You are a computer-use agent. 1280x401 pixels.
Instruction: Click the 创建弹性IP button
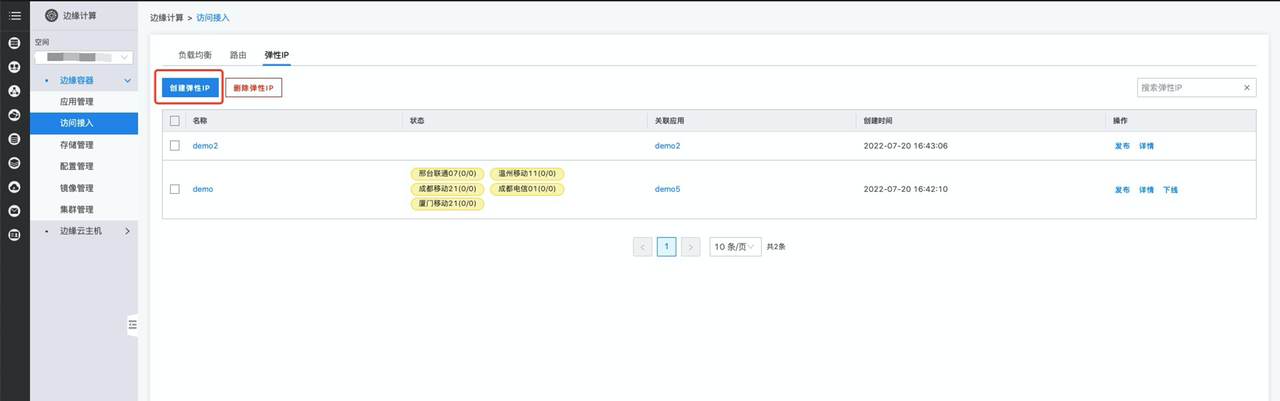tap(189, 88)
